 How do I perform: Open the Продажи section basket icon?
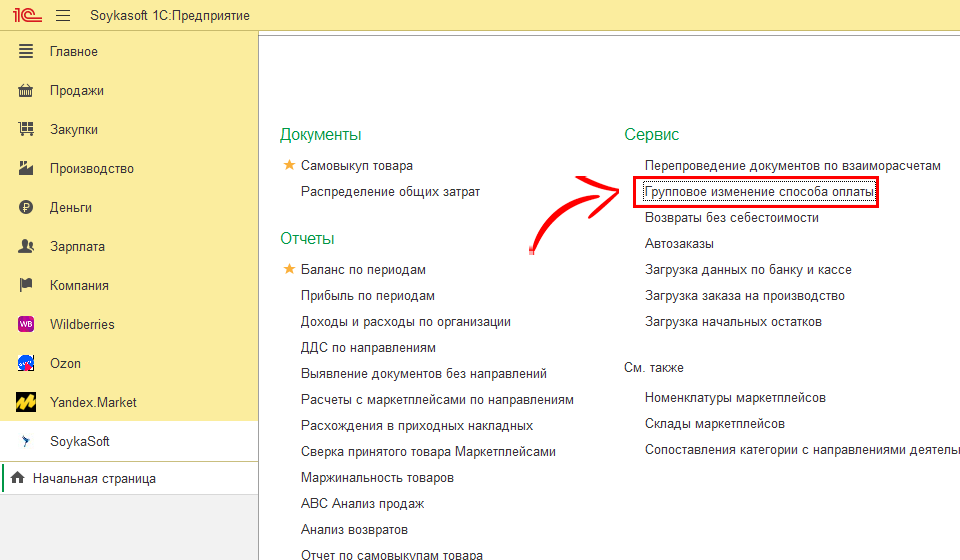[x=27, y=91]
